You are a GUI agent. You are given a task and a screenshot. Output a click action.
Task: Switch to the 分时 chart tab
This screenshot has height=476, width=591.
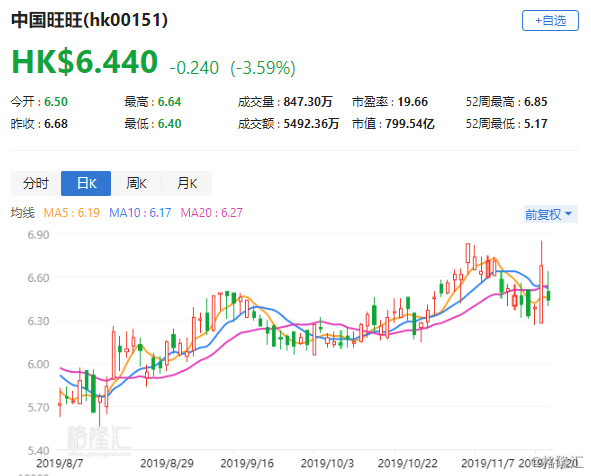36,184
